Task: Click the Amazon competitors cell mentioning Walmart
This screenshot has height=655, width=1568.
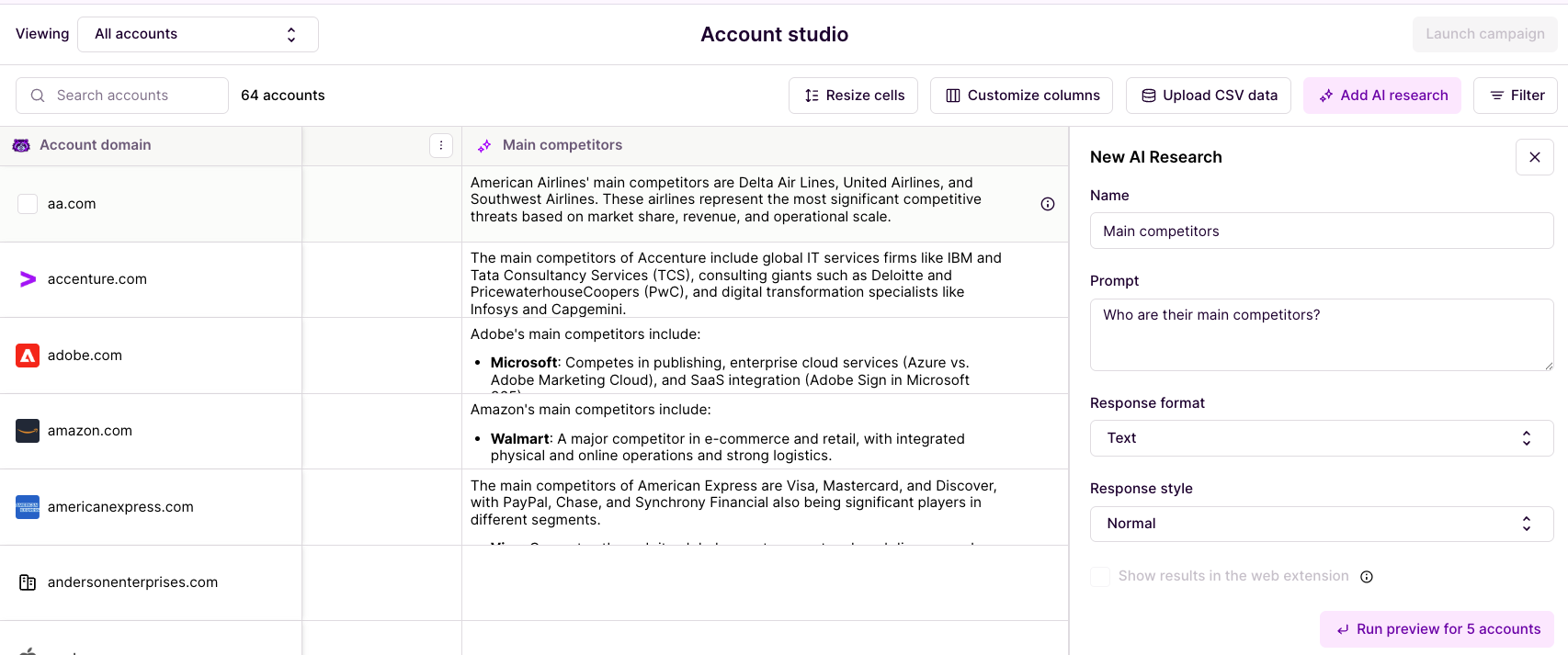Action: [x=765, y=432]
